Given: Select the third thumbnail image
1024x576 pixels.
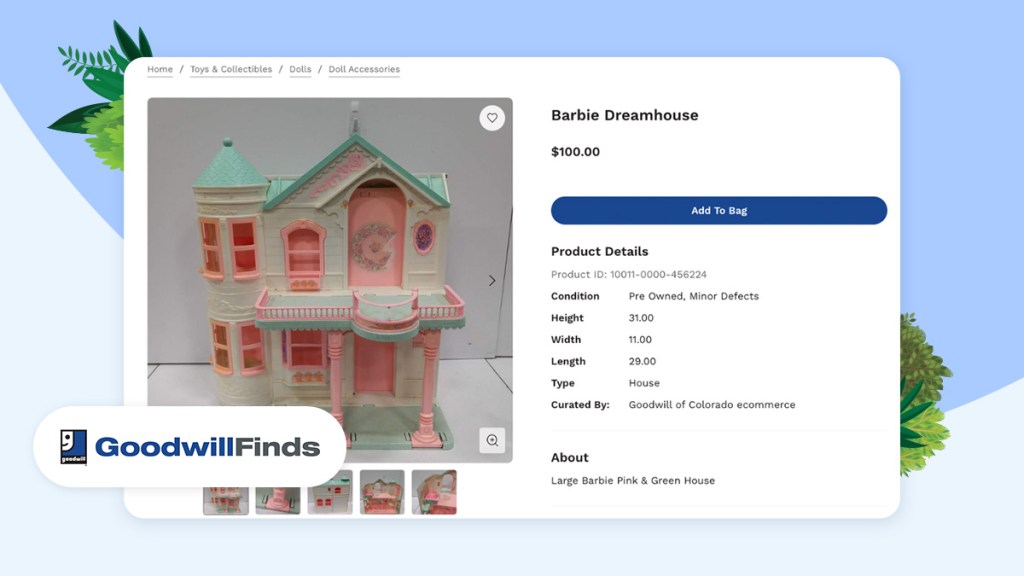Looking at the screenshot, I should pos(330,492).
